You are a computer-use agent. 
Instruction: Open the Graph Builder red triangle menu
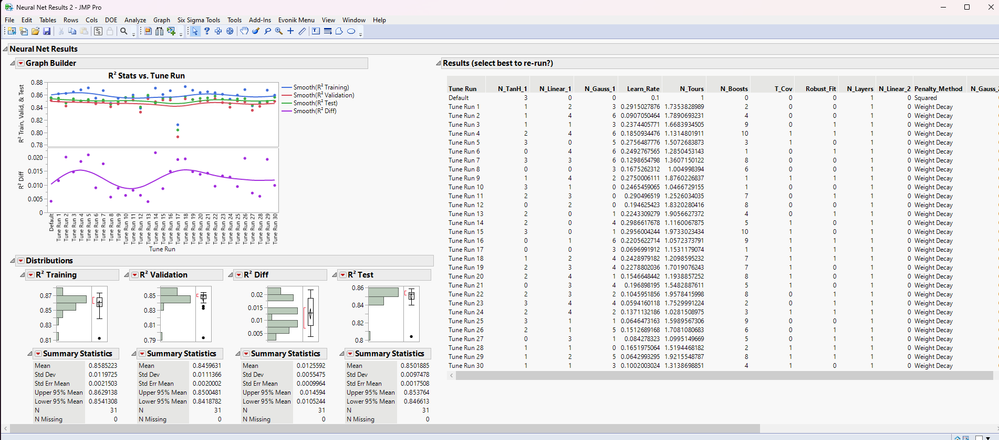[x=20, y=63]
